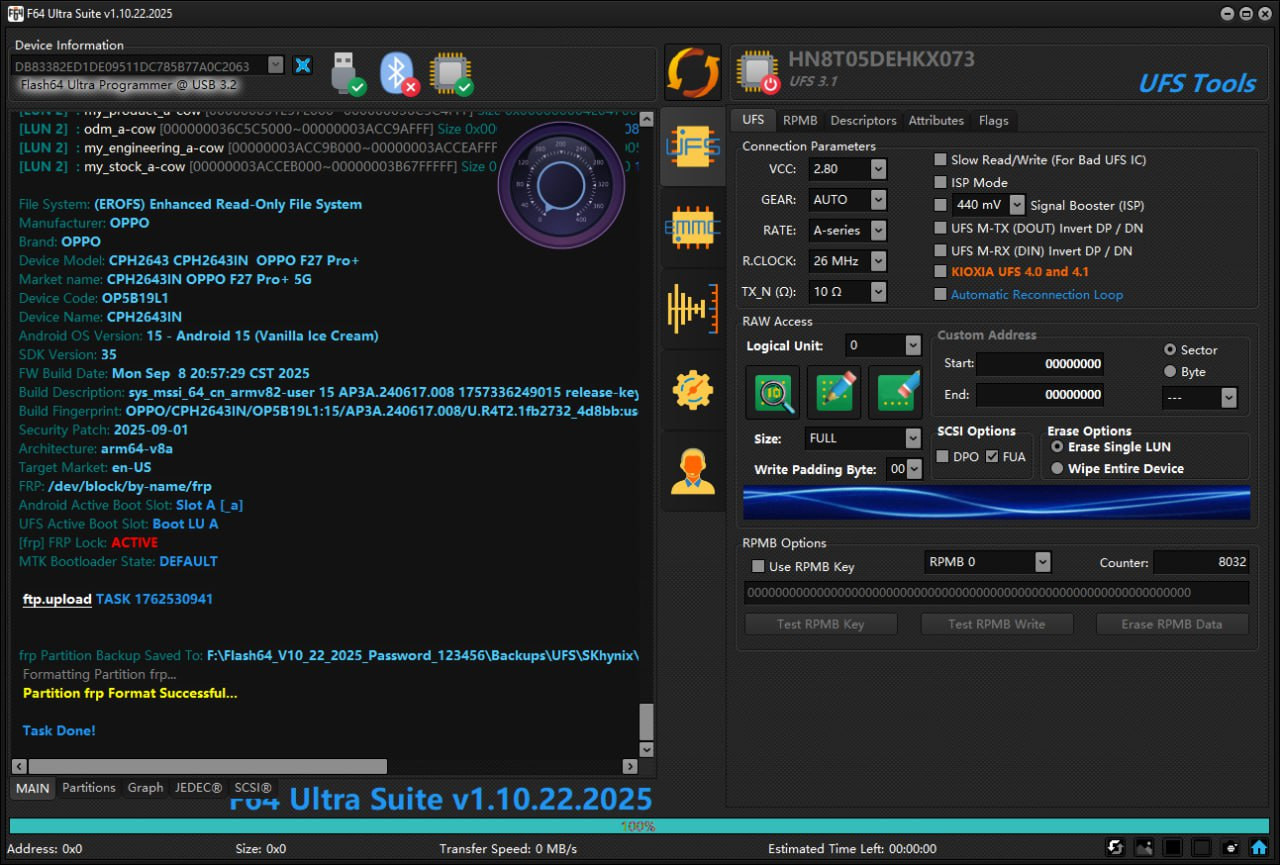Viewport: 1280px width, 865px height.
Task: Open the EMMC sidebar module
Action: pyautogui.click(x=693, y=227)
